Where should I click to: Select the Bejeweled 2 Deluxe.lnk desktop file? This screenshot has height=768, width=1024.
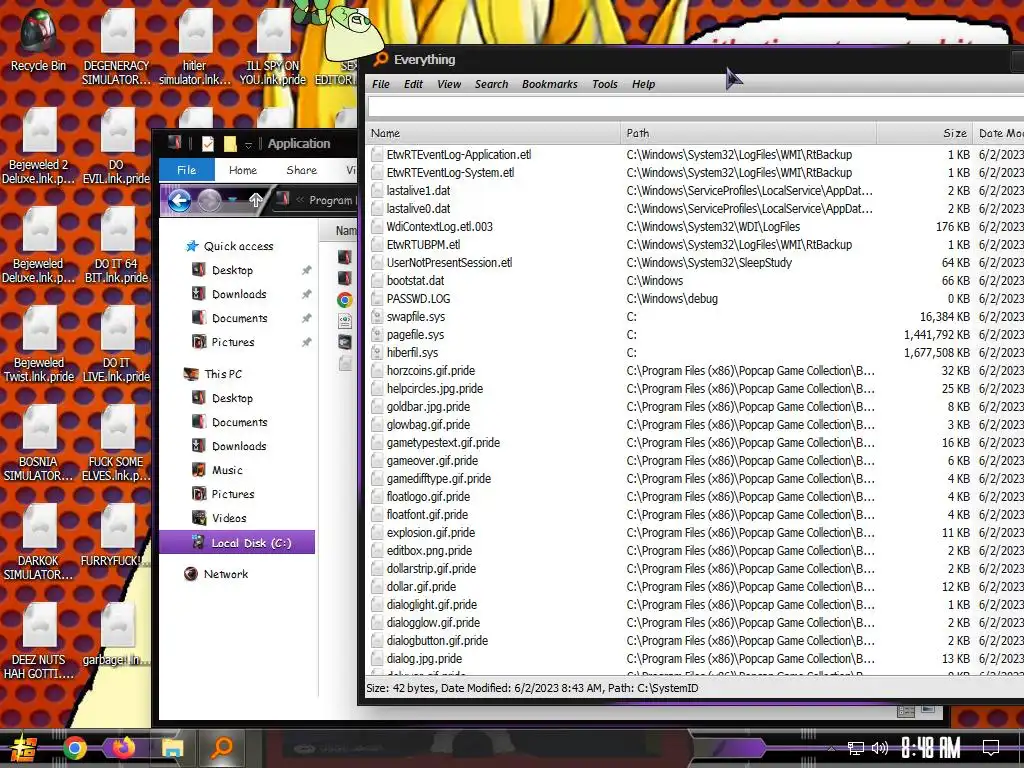(39, 145)
